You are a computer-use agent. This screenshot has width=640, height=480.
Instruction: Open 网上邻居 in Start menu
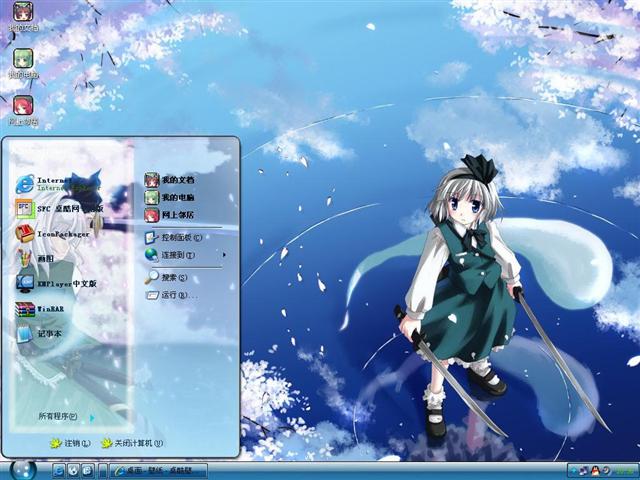coord(169,215)
